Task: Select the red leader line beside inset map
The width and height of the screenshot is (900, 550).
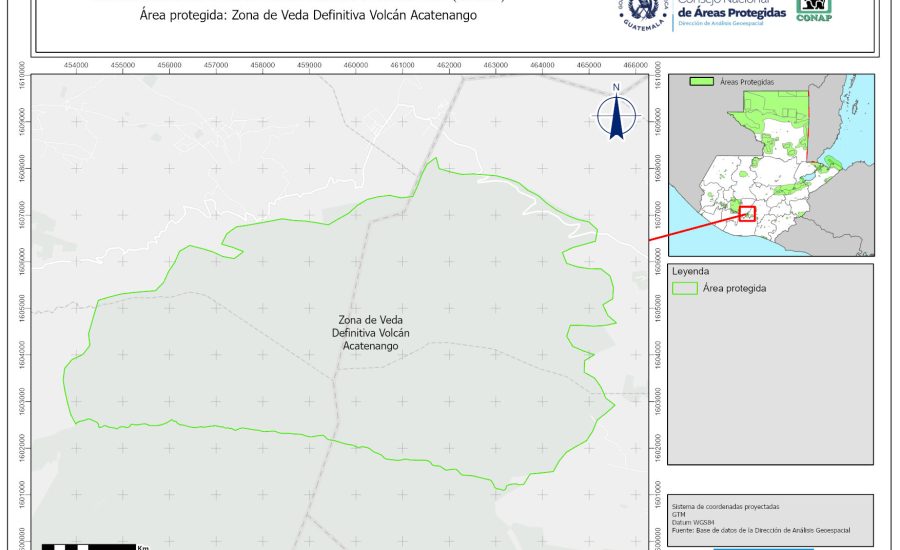Action: 693,227
